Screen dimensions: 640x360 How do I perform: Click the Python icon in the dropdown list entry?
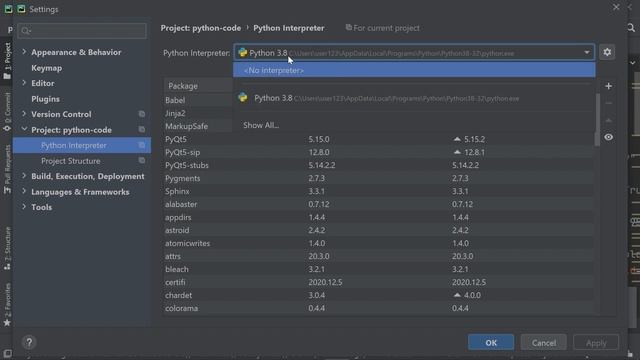click(x=243, y=98)
